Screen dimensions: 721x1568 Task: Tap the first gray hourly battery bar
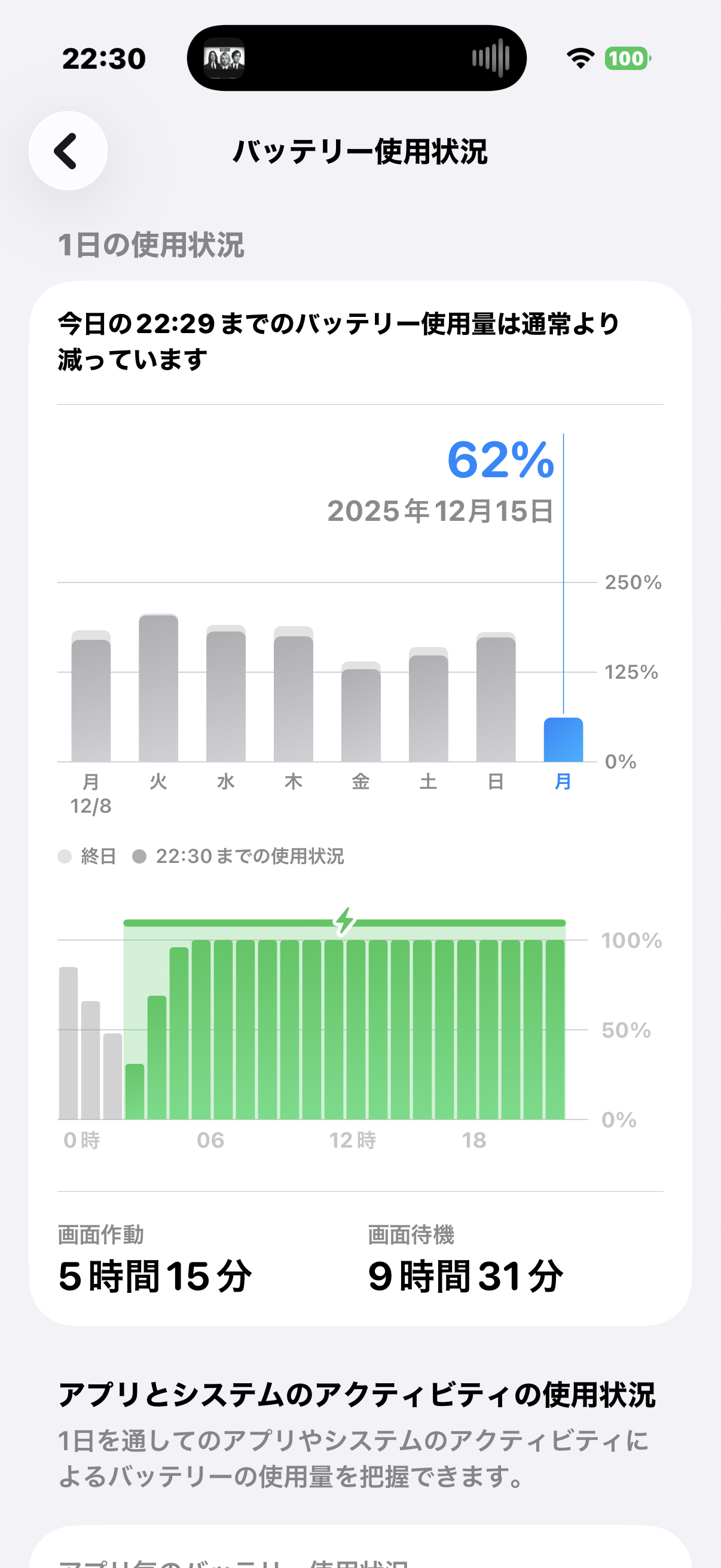point(68,1043)
